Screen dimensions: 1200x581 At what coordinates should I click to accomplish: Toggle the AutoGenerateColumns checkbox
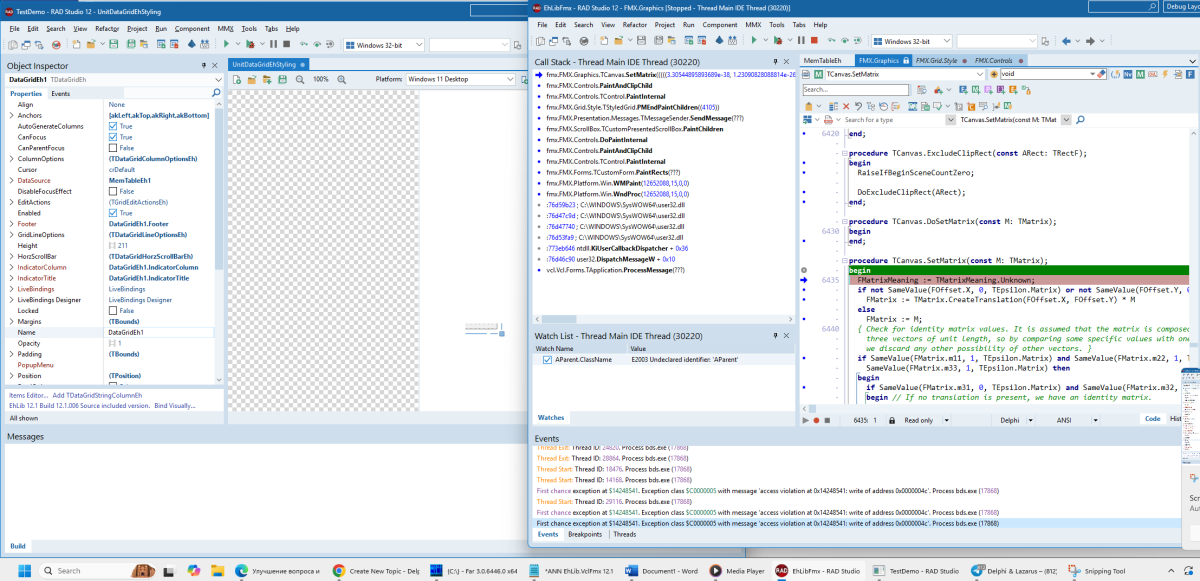113,126
